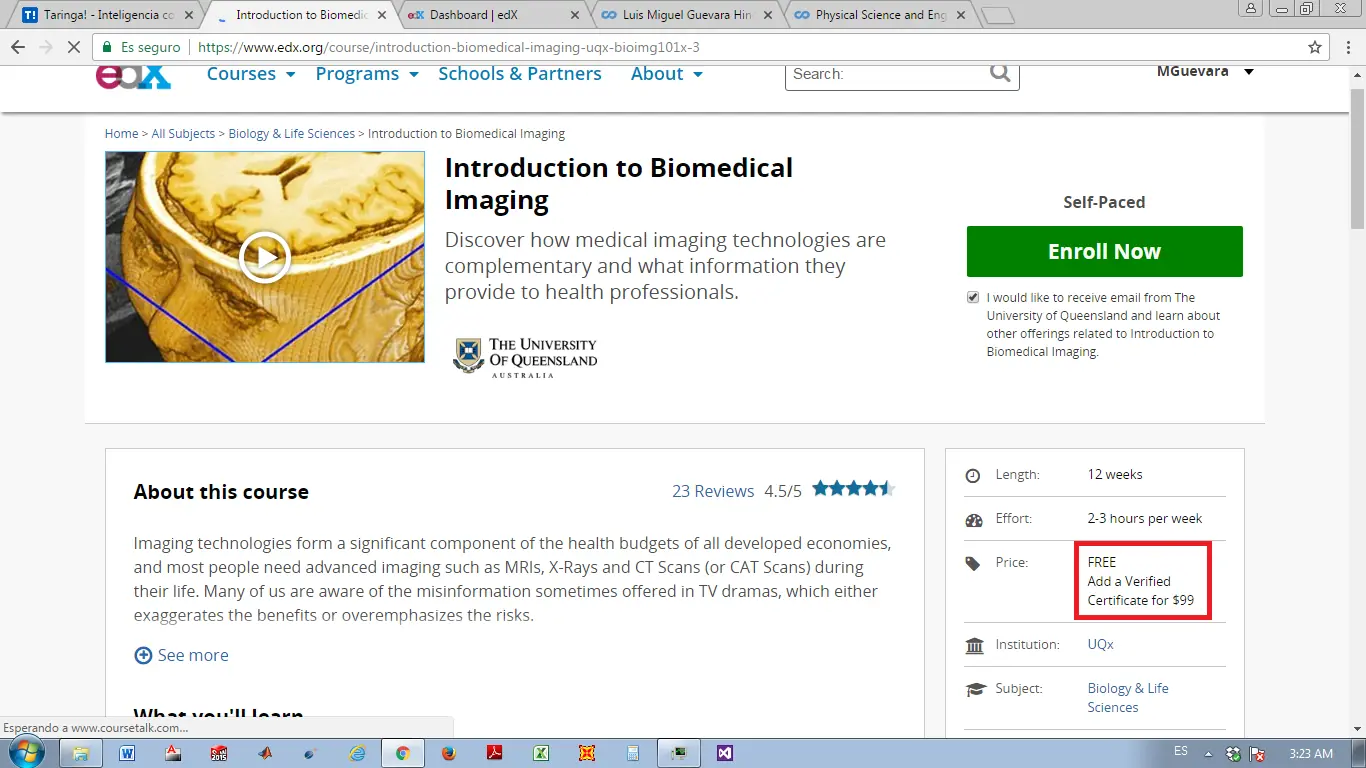The image size is (1366, 768).
Task: Open a new browser tab
Action: 998,16
